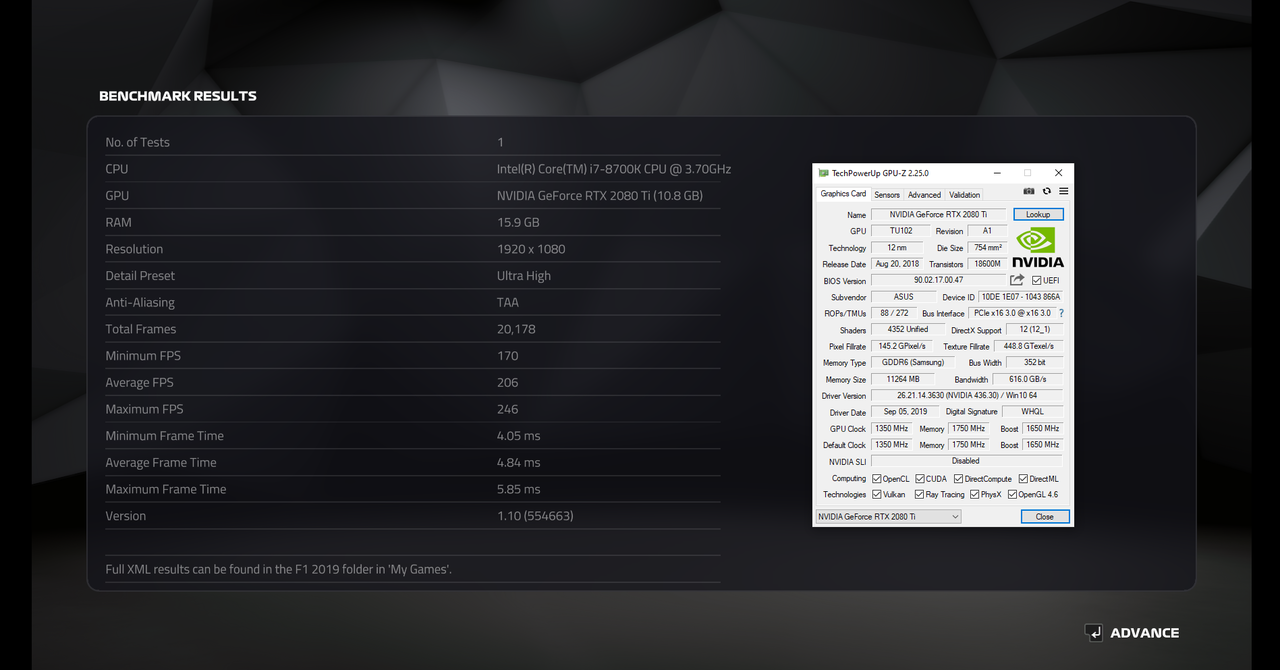Screen dimensions: 1280x670
Task: Click the Device ID field
Action: coord(1021,297)
